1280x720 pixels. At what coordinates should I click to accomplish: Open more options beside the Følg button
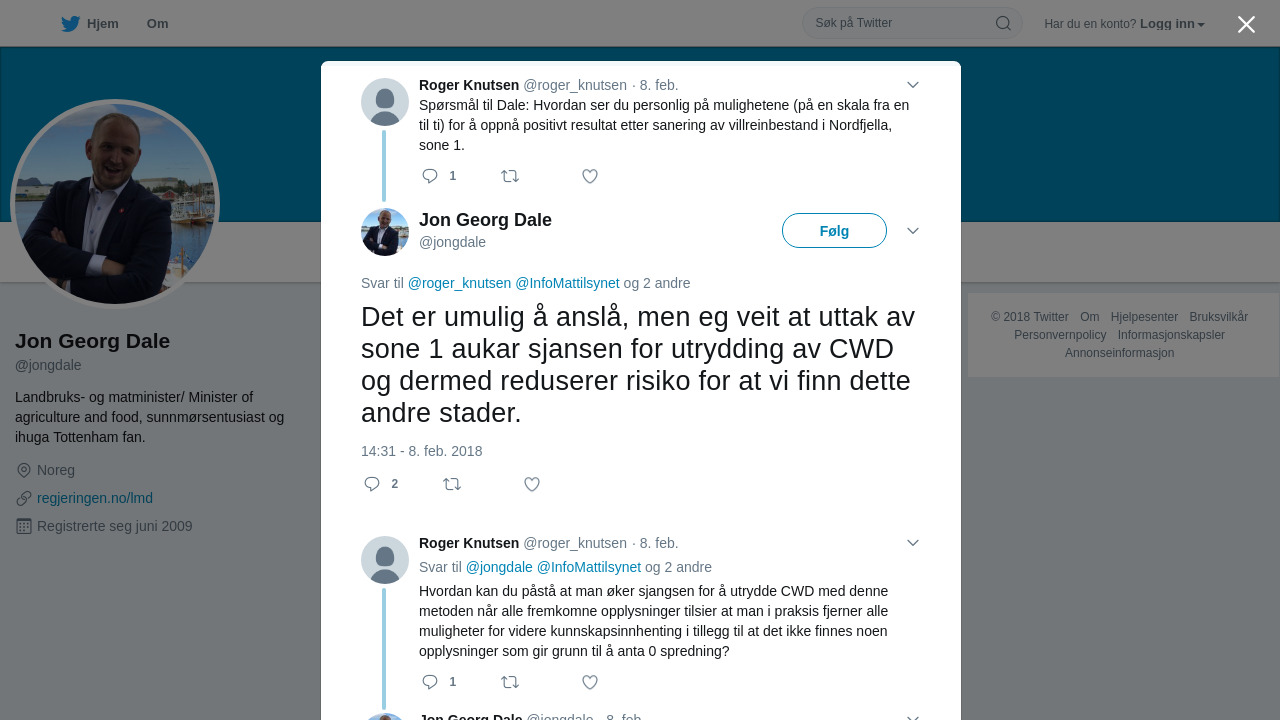coord(913,231)
